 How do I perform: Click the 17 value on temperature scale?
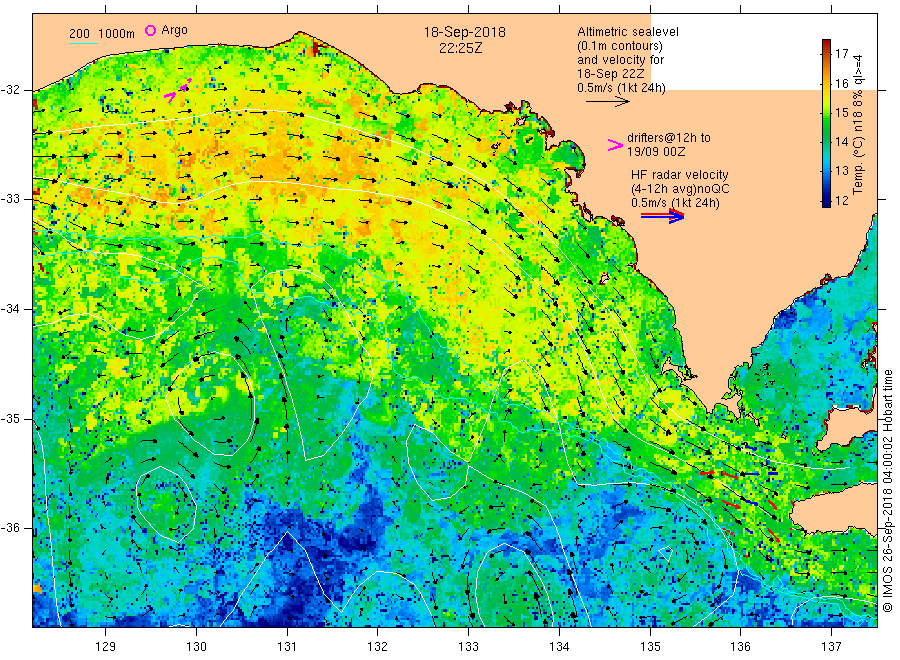tap(841, 54)
